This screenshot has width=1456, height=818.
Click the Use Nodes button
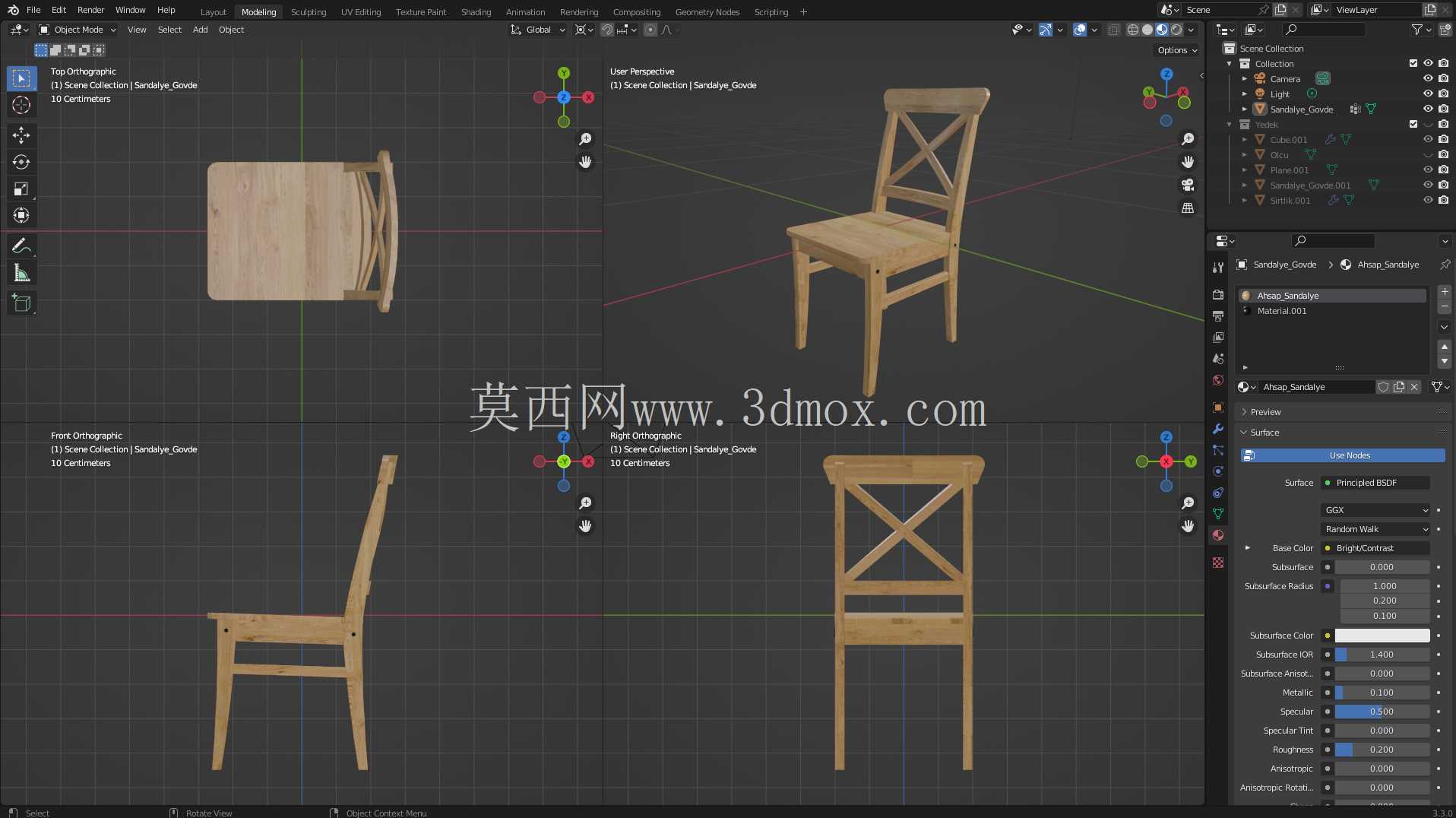coord(1343,455)
